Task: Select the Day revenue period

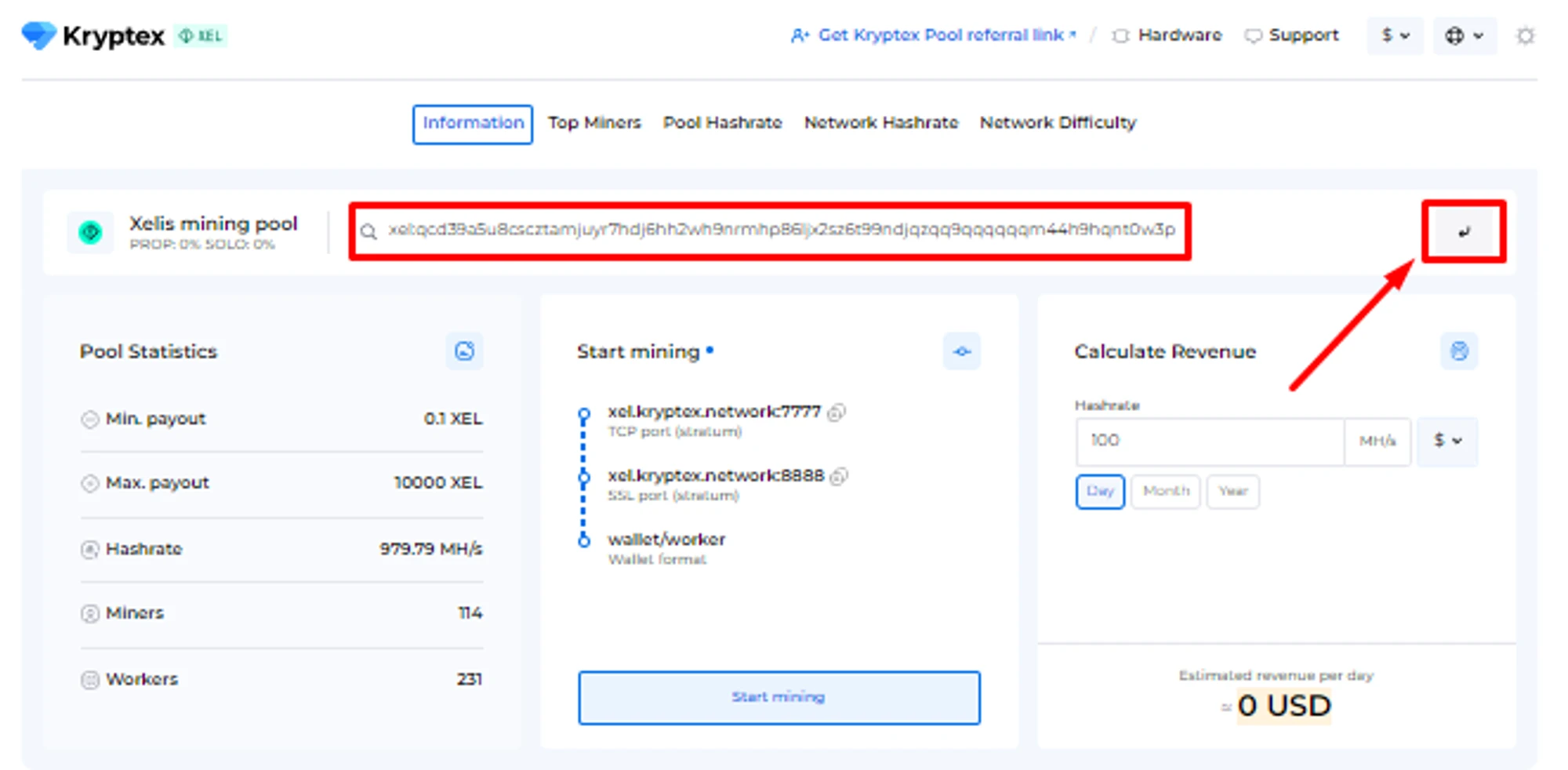Action: [1099, 492]
